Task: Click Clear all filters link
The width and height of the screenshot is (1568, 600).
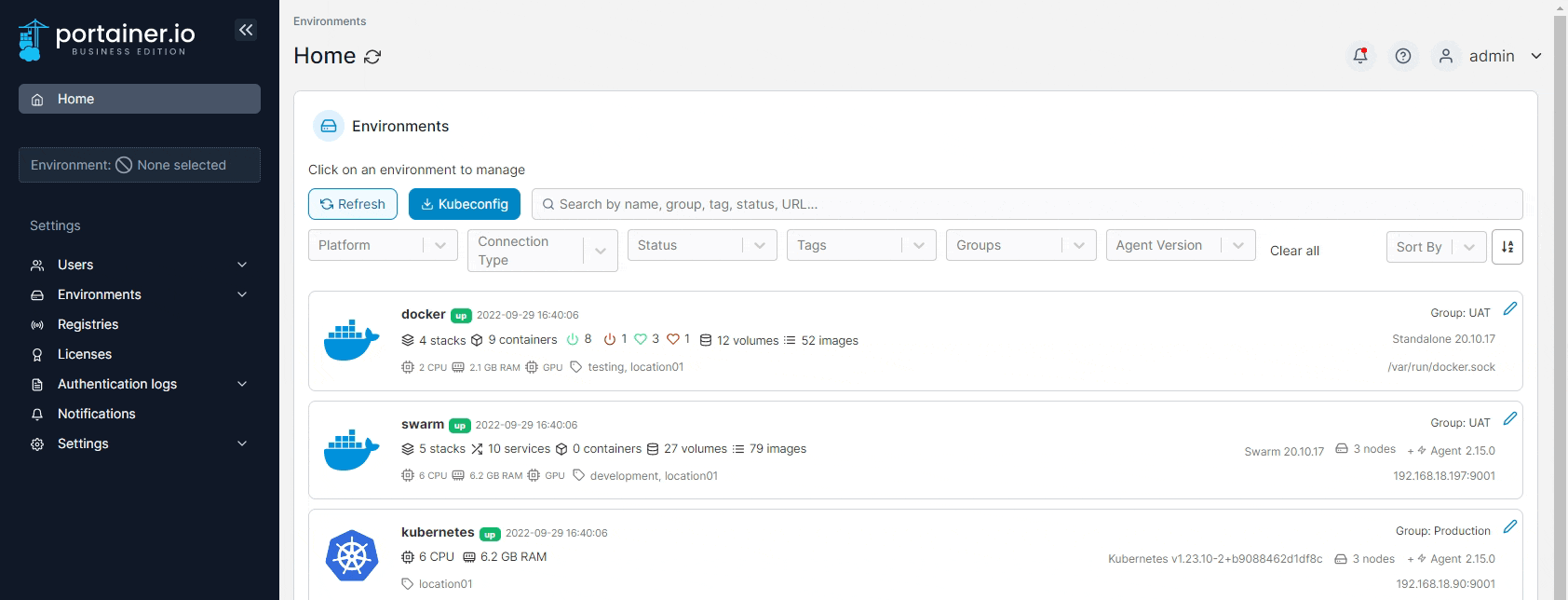Action: click(x=1294, y=251)
